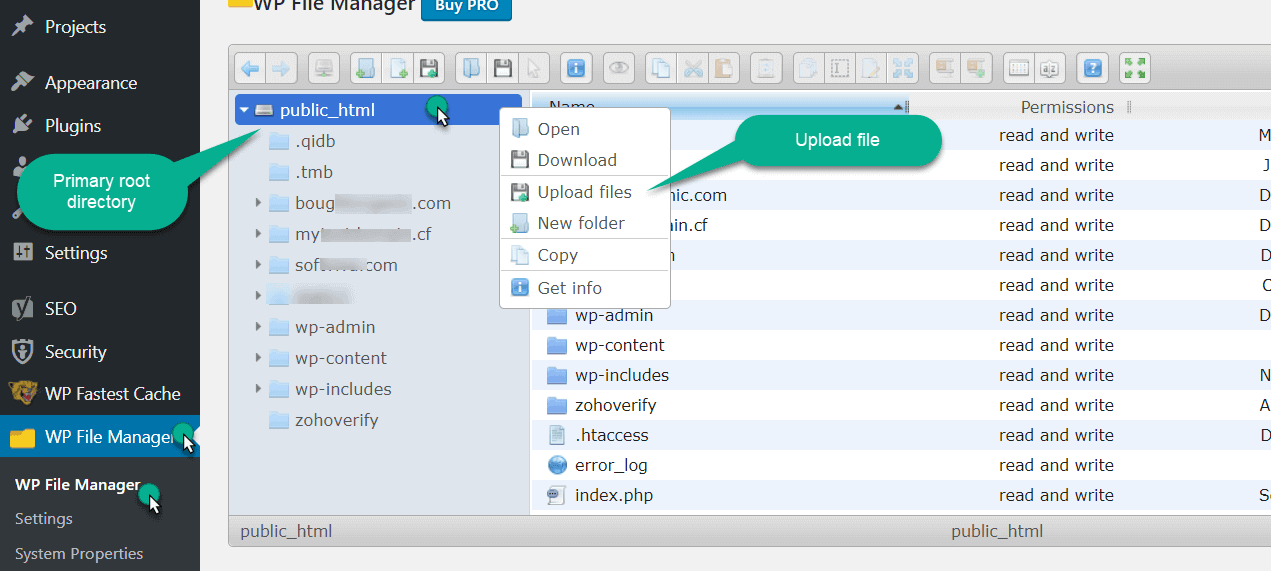Select the wp-content folder in the file list
Screen dimensions: 1271x571
619,345
